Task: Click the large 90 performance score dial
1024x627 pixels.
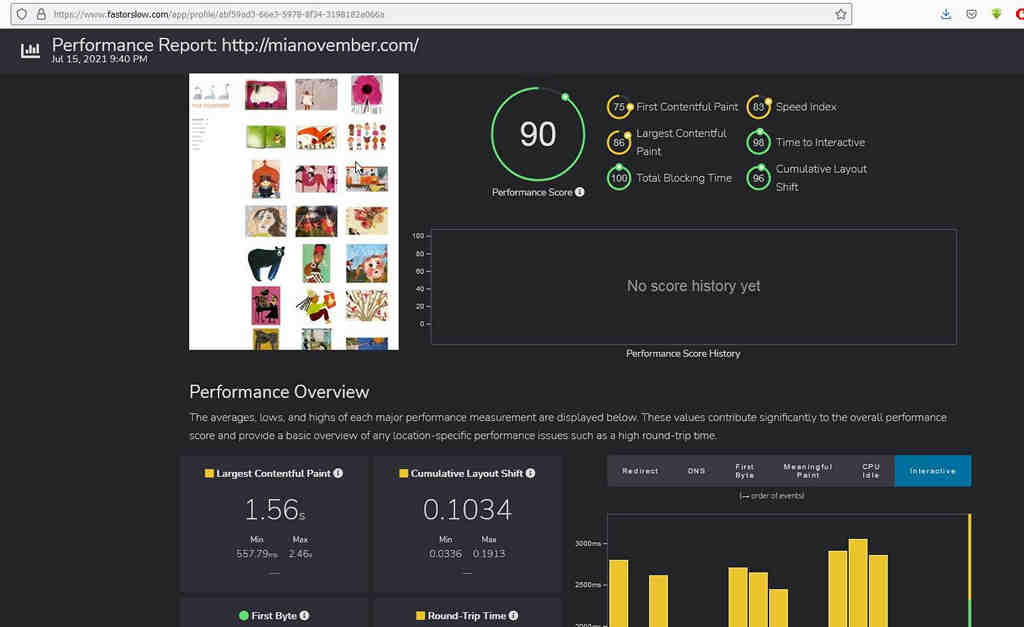Action: point(537,134)
